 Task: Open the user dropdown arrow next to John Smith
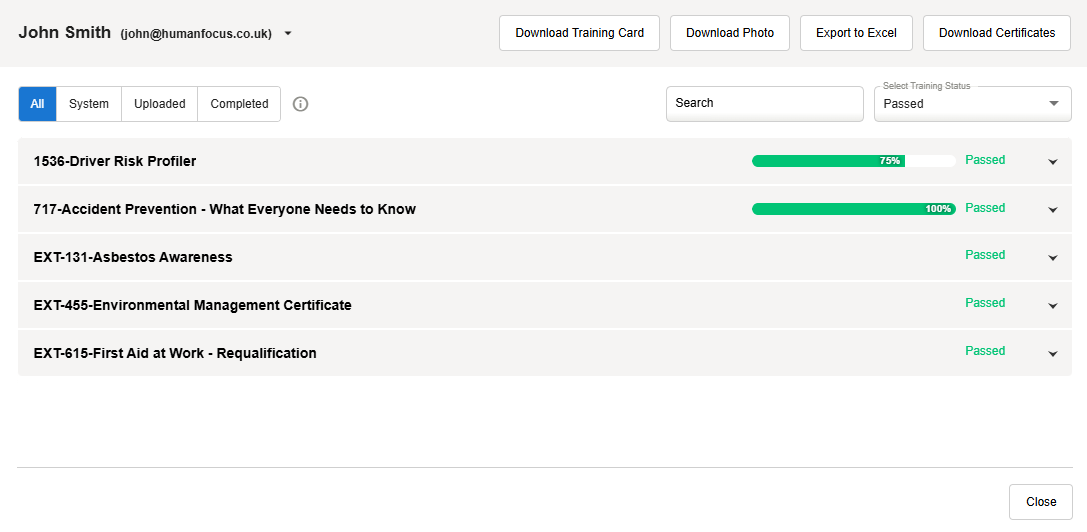pyautogui.click(x=288, y=33)
